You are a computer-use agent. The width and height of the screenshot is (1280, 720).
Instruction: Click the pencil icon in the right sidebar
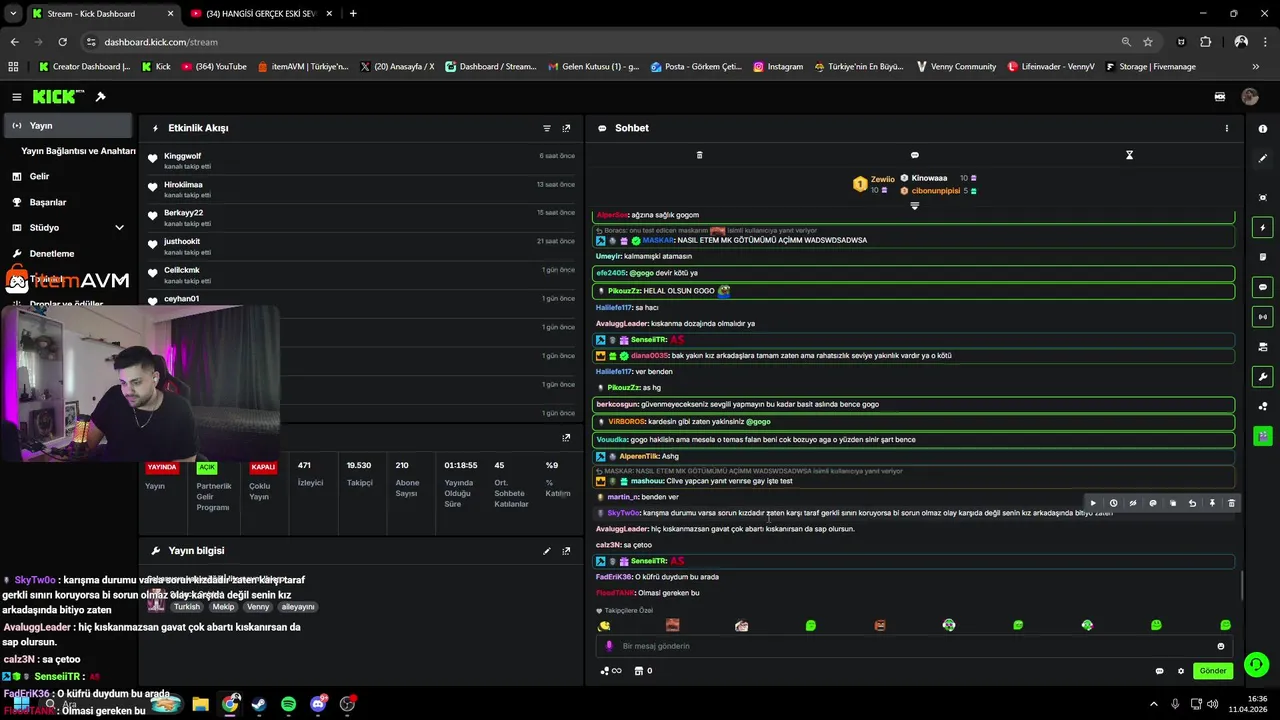[x=1263, y=158]
